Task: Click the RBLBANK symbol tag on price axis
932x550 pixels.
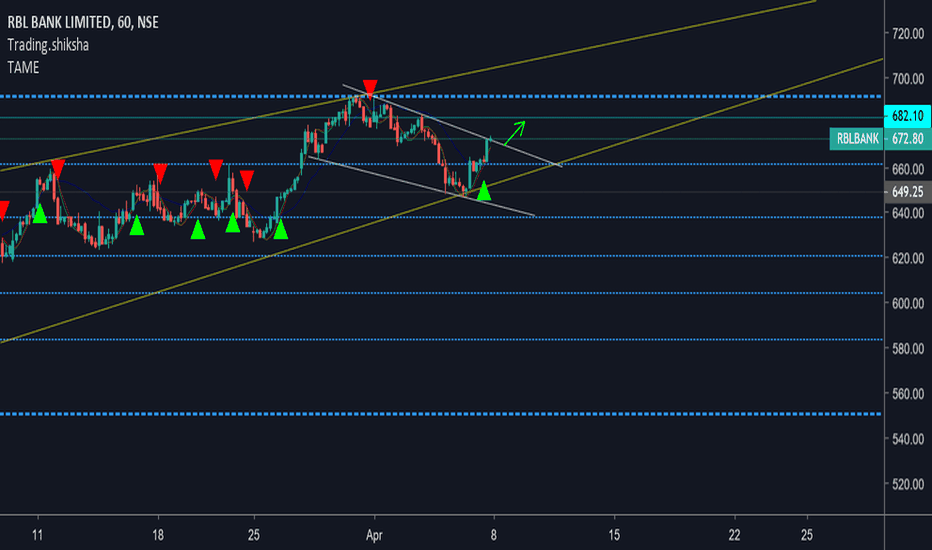Action: (857, 139)
